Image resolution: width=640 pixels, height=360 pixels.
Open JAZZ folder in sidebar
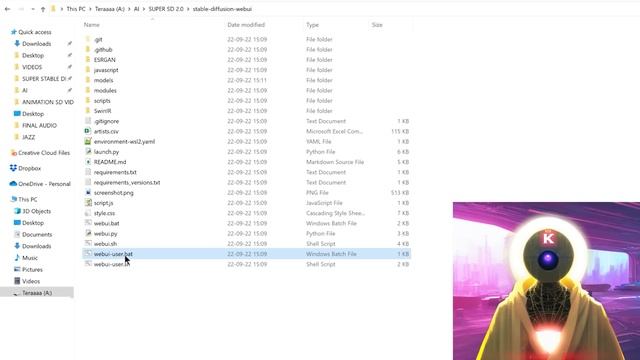[28, 137]
